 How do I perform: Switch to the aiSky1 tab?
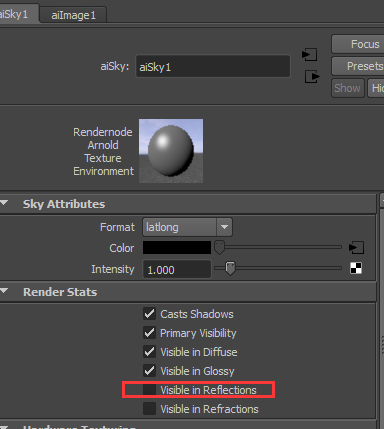18,14
